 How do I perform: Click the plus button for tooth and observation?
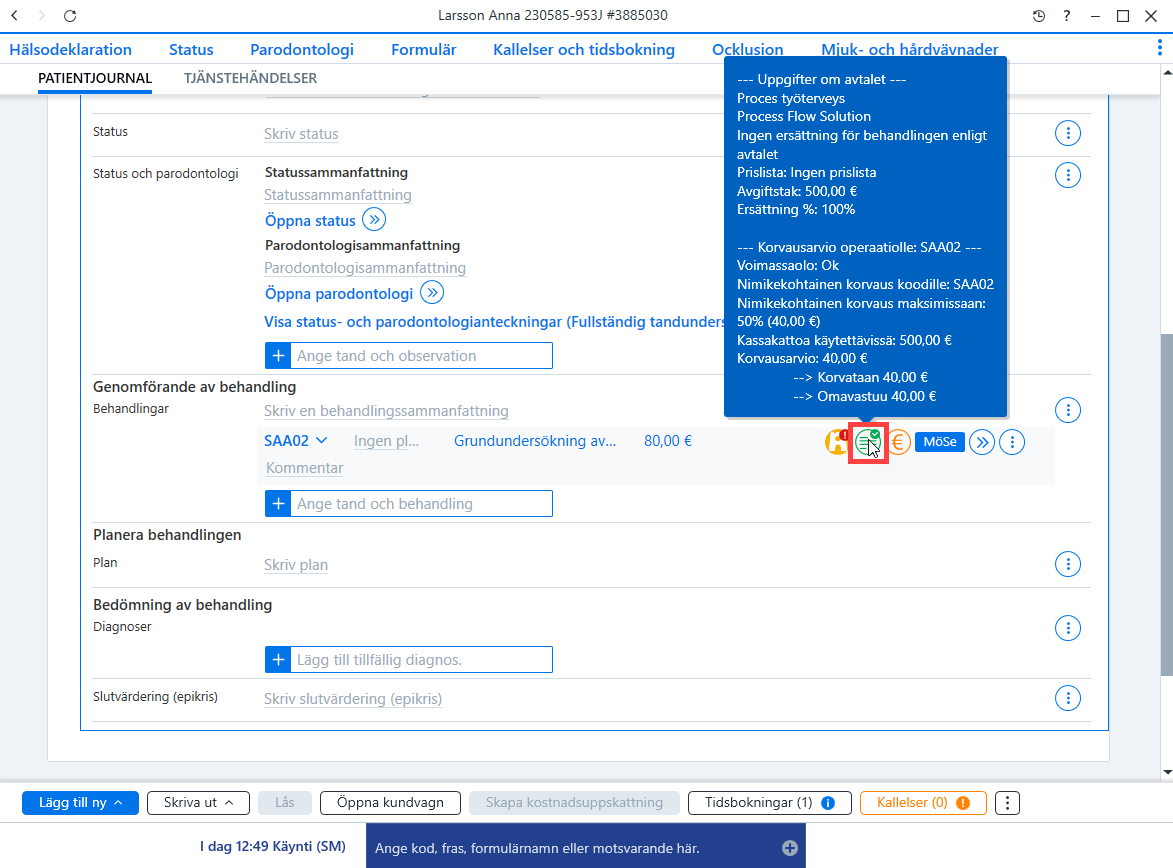[x=278, y=355]
